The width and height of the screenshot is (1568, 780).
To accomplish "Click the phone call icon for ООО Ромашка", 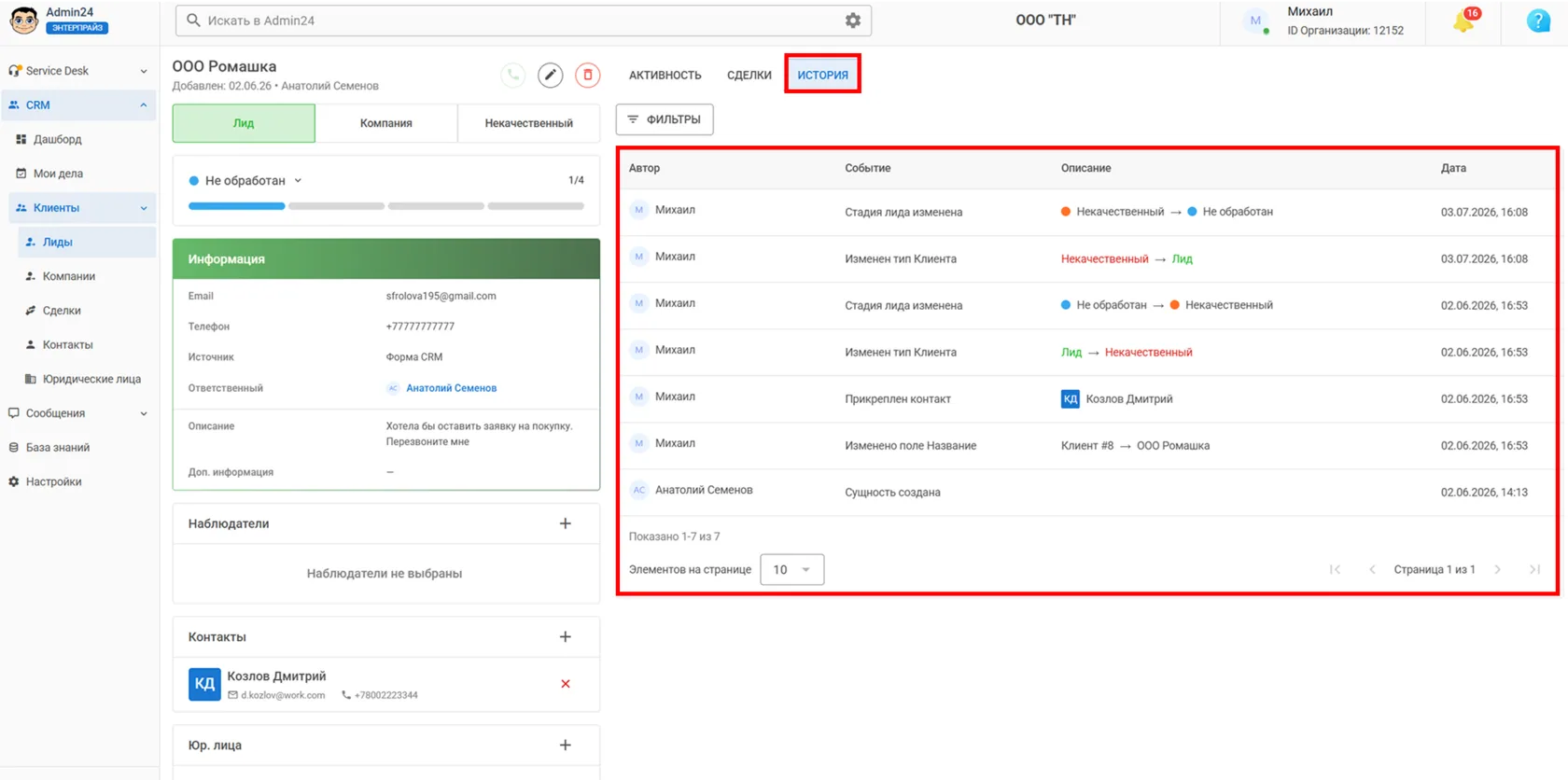I will coord(512,75).
